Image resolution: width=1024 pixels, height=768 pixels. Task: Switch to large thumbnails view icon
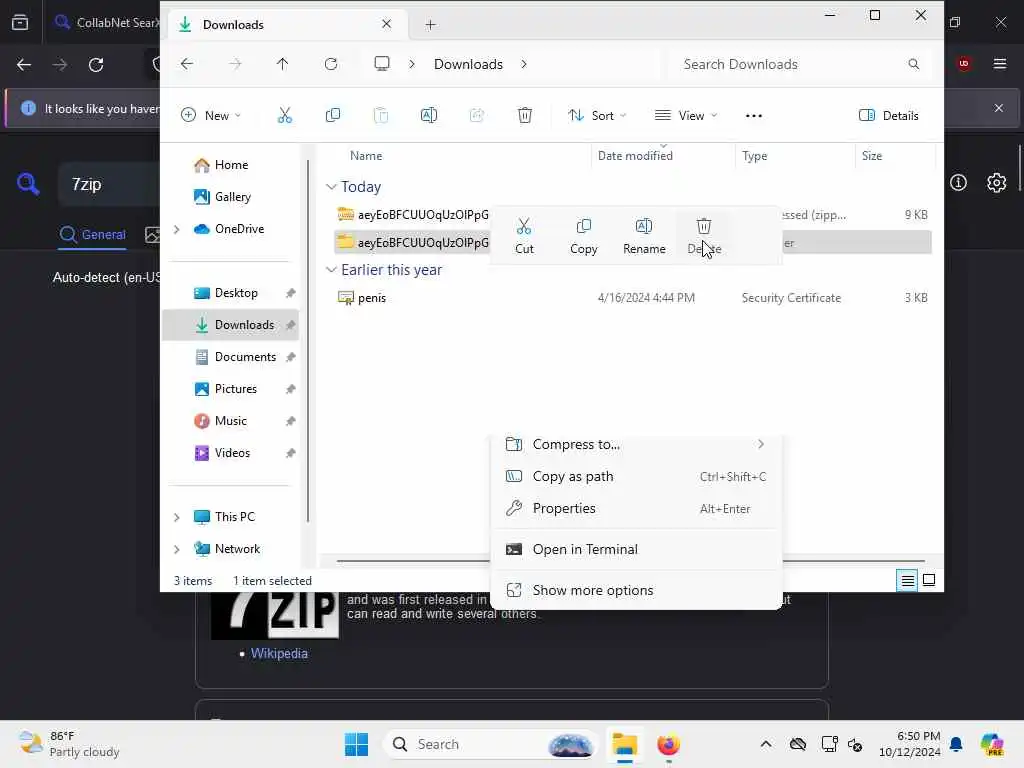[929, 580]
